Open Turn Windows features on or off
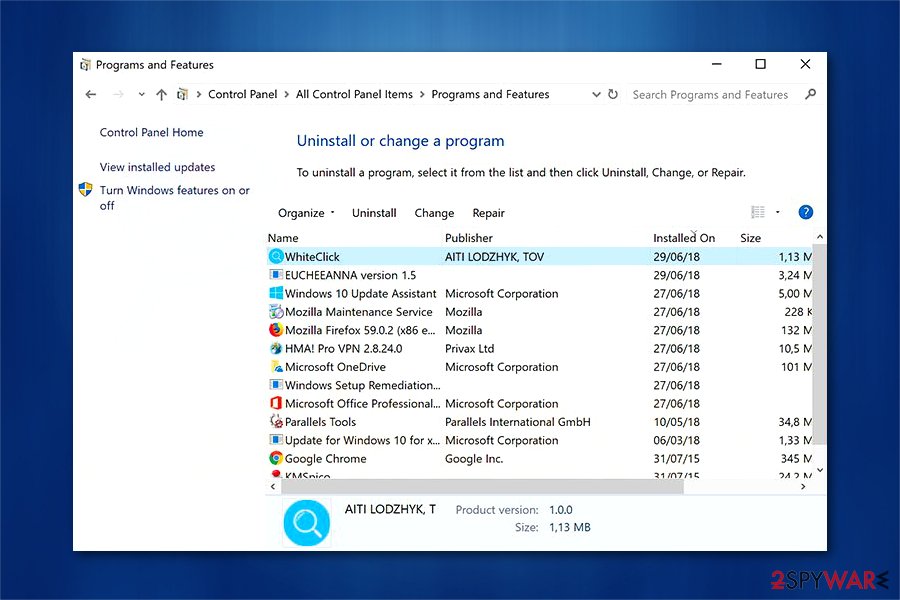Screen dimensions: 900x600 (174, 198)
